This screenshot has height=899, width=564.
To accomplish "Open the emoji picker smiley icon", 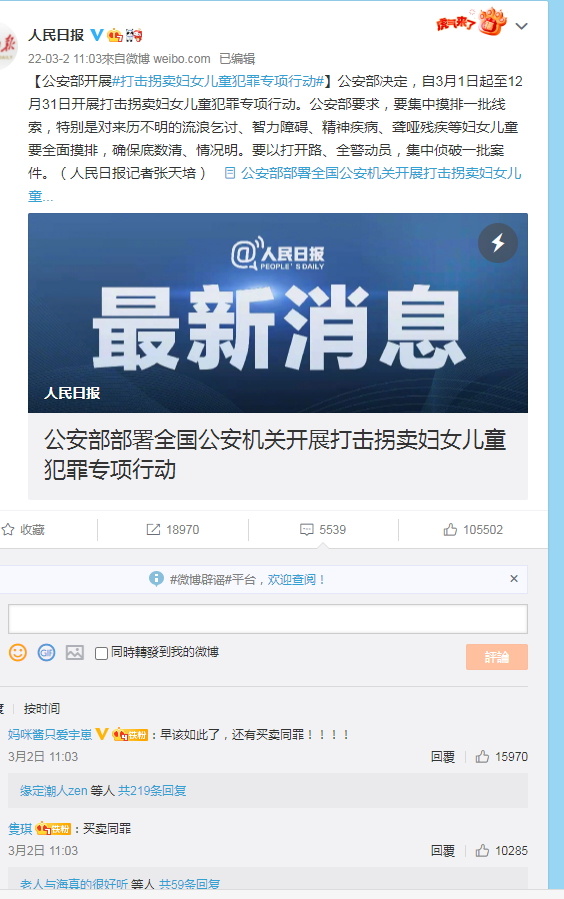I will point(18,652).
